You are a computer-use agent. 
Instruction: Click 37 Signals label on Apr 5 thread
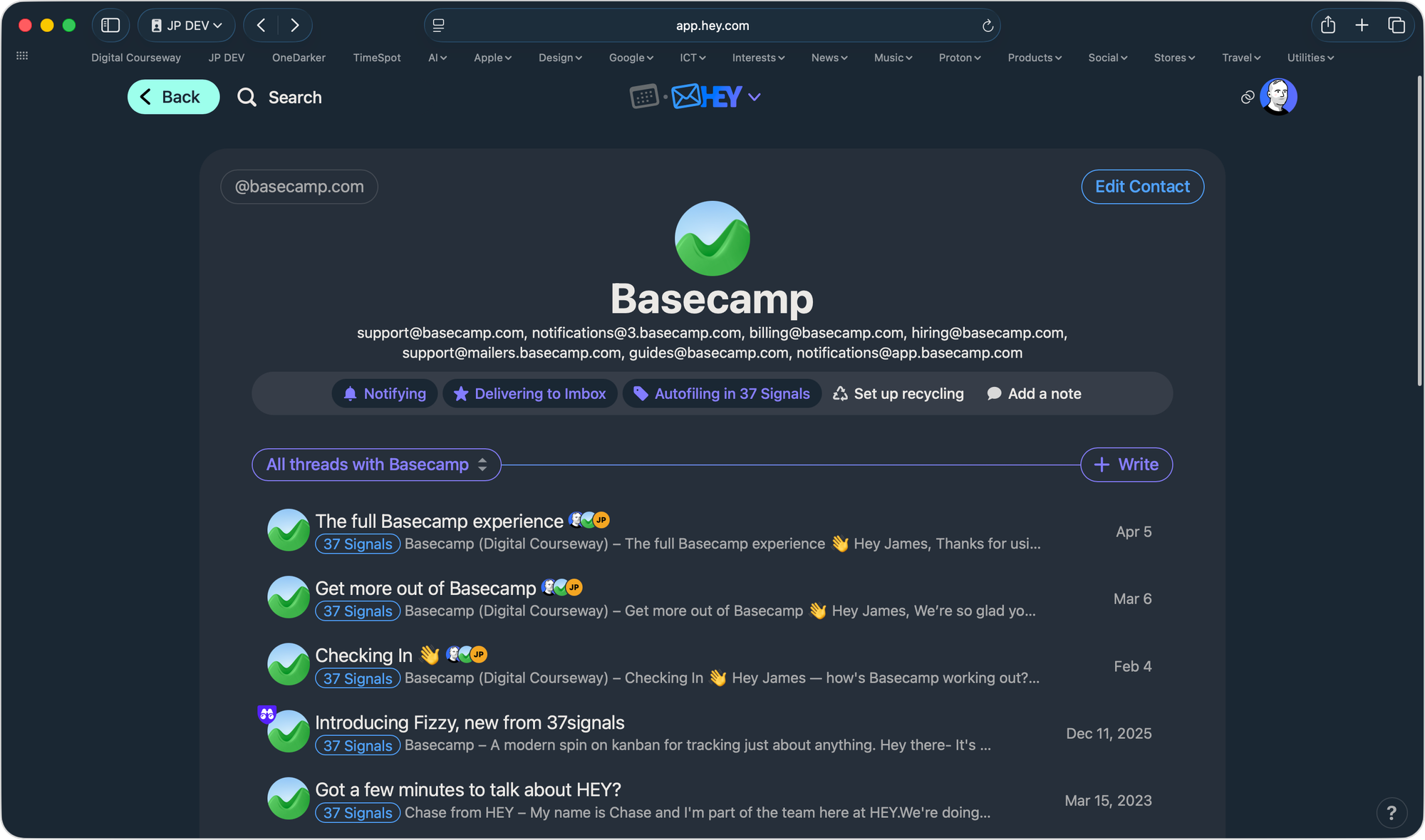point(358,544)
